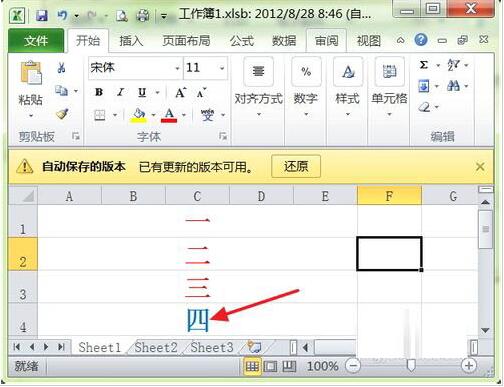
Task: Toggle Italic formatting
Action: click(120, 92)
